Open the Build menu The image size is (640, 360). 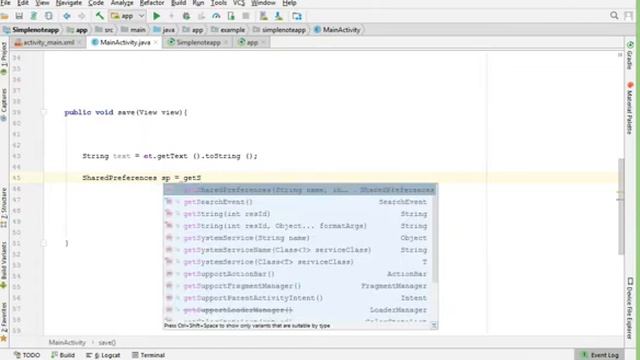pos(178,3)
